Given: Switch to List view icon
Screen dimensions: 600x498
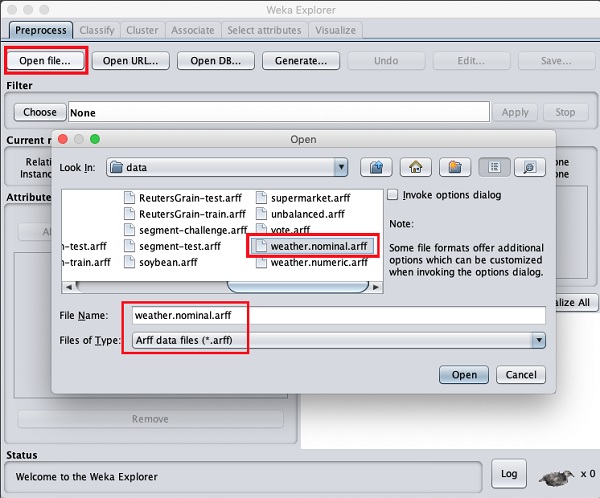Looking at the screenshot, I should point(494,167).
